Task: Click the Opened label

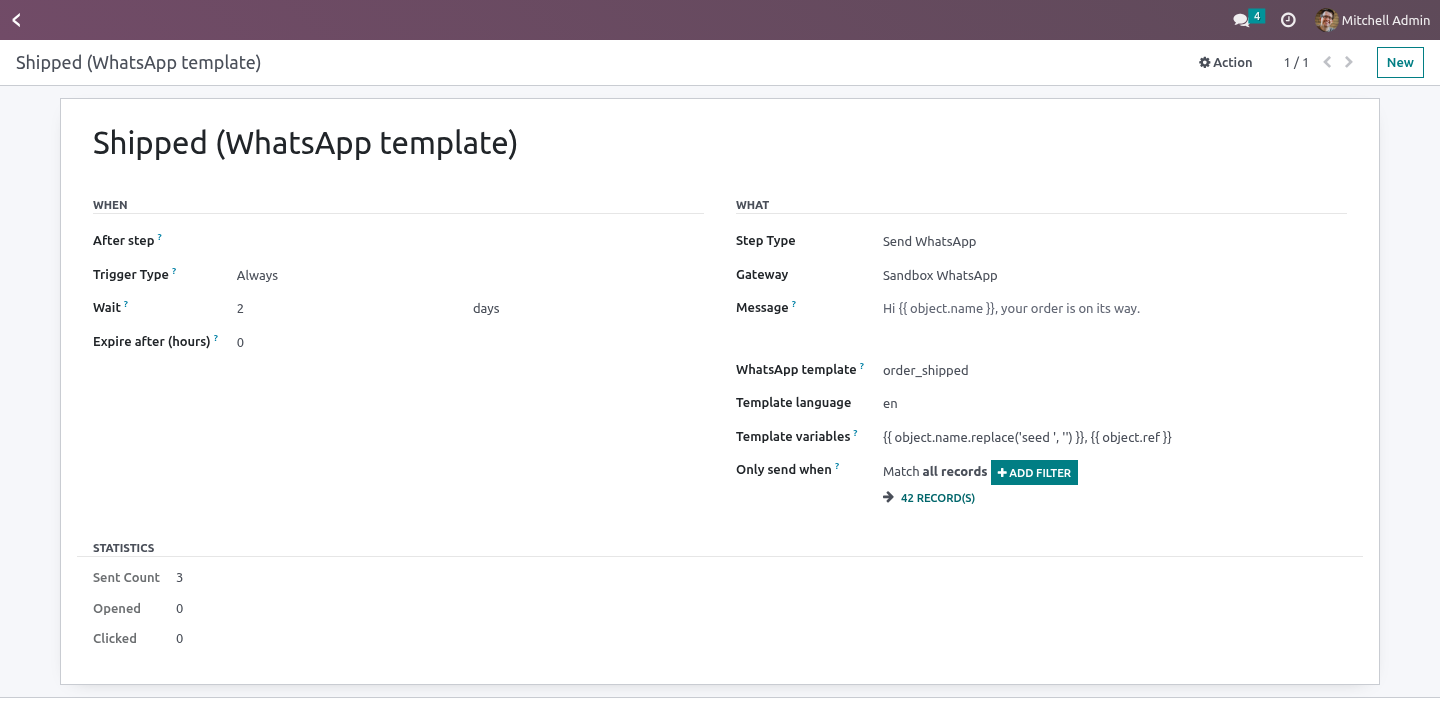Action: 117,608
